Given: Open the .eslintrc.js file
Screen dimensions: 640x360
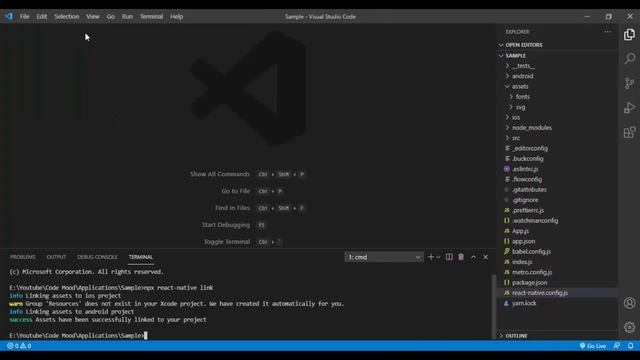Looking at the screenshot, I should (558, 169).
